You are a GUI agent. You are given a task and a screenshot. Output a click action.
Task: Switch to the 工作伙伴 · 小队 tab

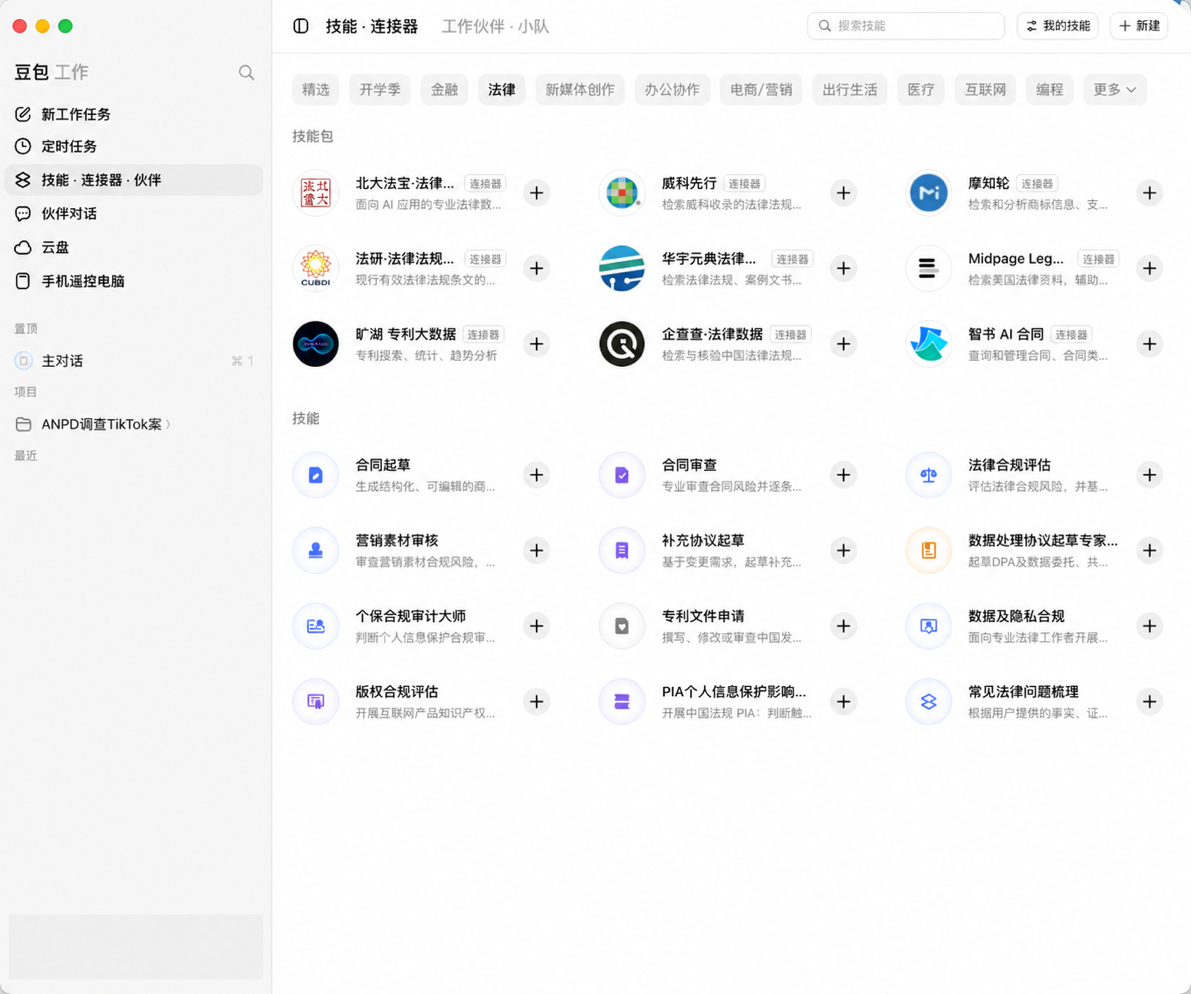point(495,27)
